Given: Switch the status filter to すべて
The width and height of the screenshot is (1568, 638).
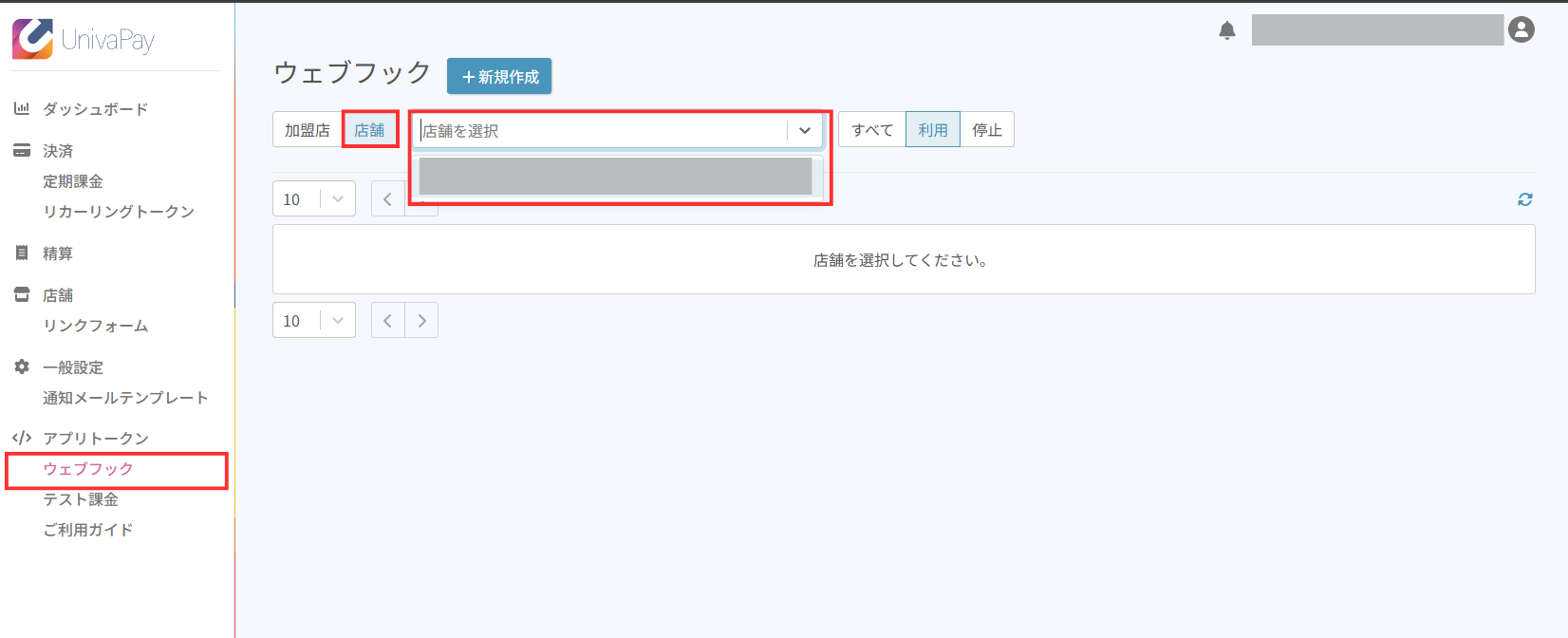Looking at the screenshot, I should point(871,130).
